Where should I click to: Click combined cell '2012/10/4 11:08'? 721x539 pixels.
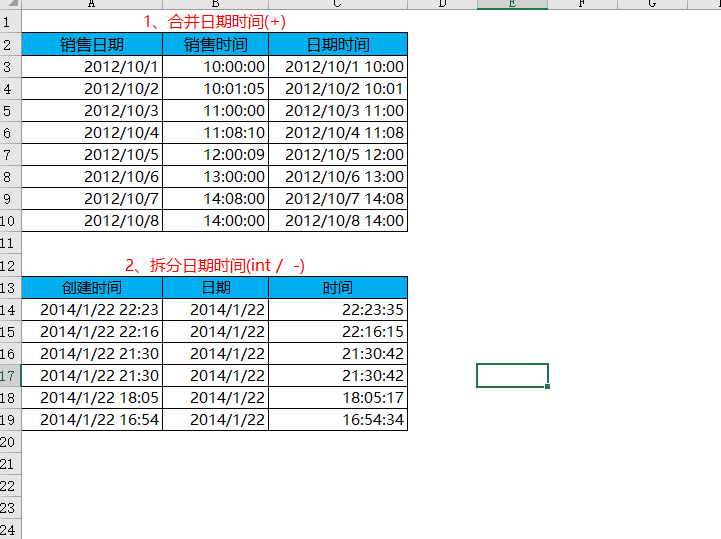(x=338, y=133)
